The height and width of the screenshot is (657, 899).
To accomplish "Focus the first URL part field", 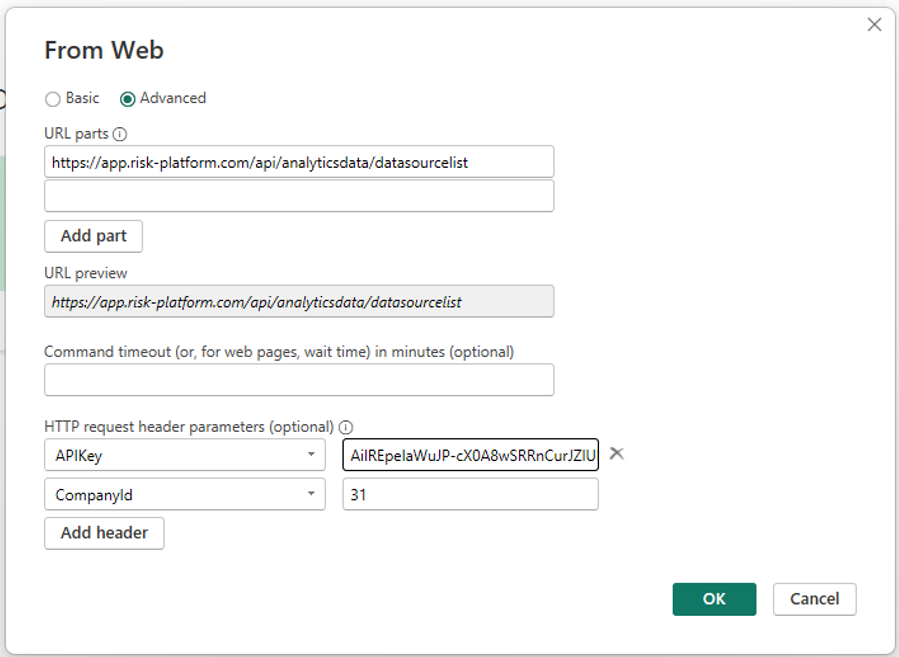I will [299, 162].
